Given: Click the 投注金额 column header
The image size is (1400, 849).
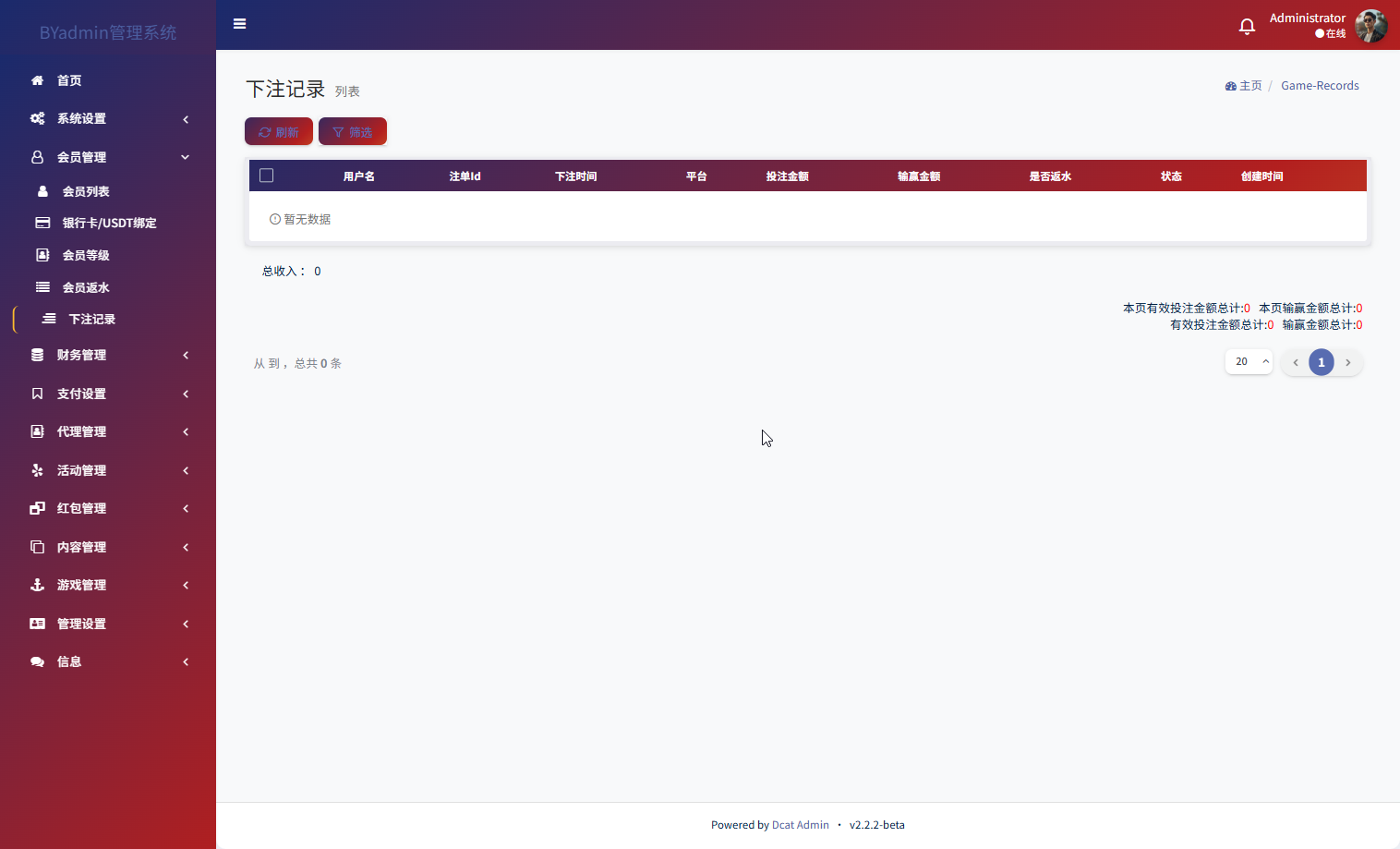Looking at the screenshot, I should click(788, 176).
